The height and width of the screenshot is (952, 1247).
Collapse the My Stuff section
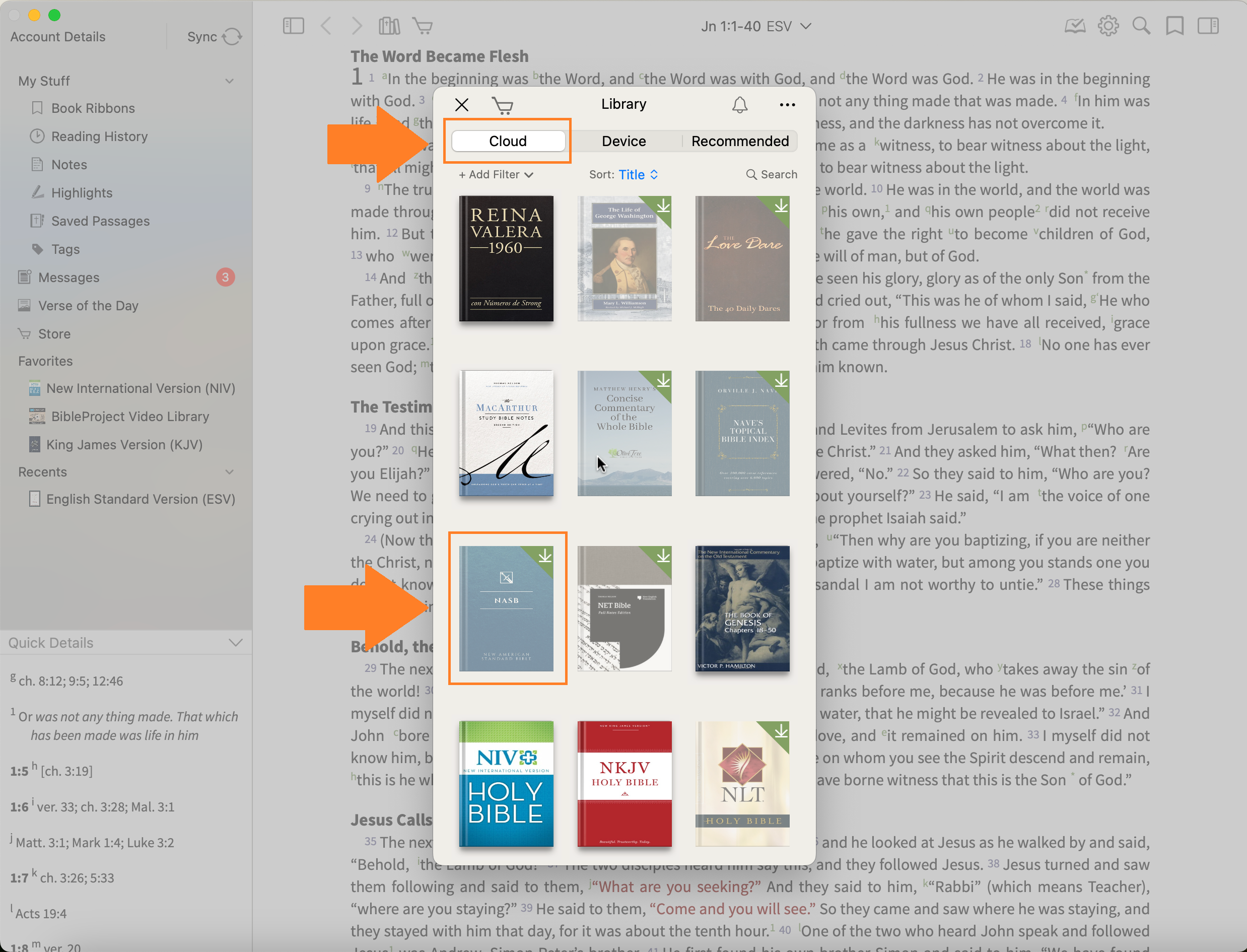click(x=230, y=81)
